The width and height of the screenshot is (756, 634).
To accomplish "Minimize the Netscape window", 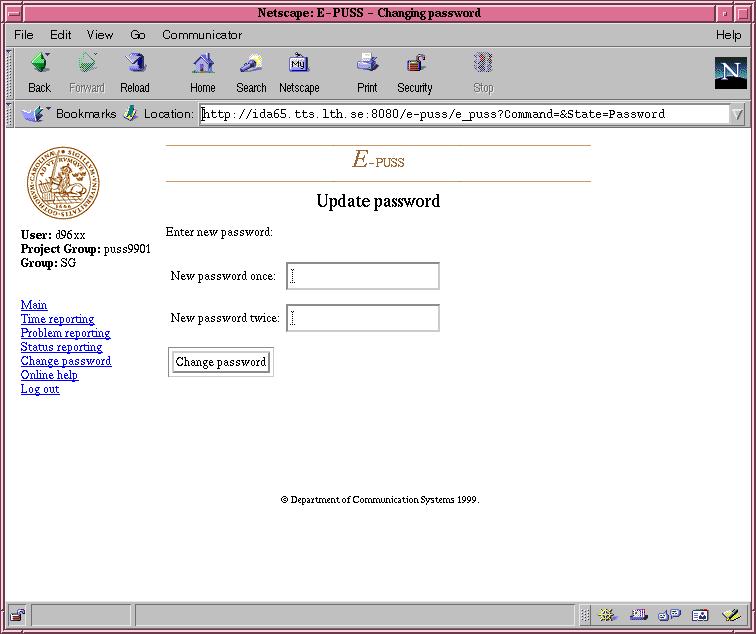I will pos(724,13).
